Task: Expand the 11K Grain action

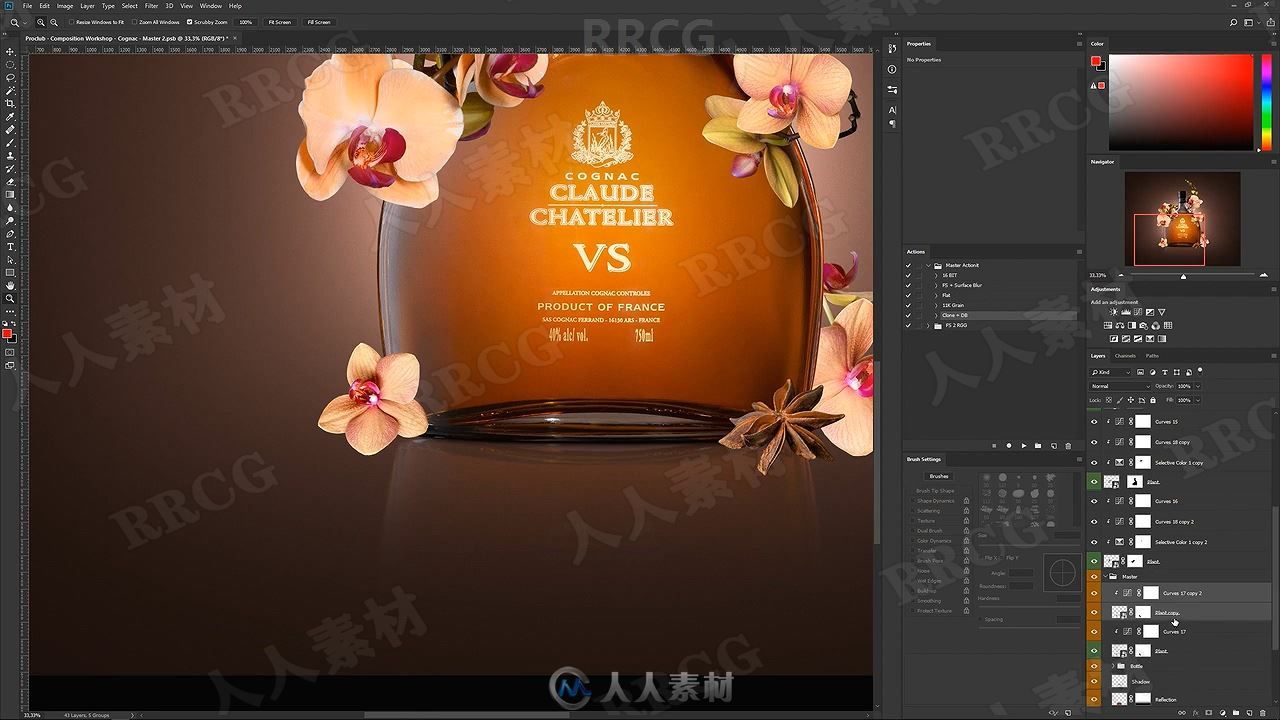Action: pos(936,305)
